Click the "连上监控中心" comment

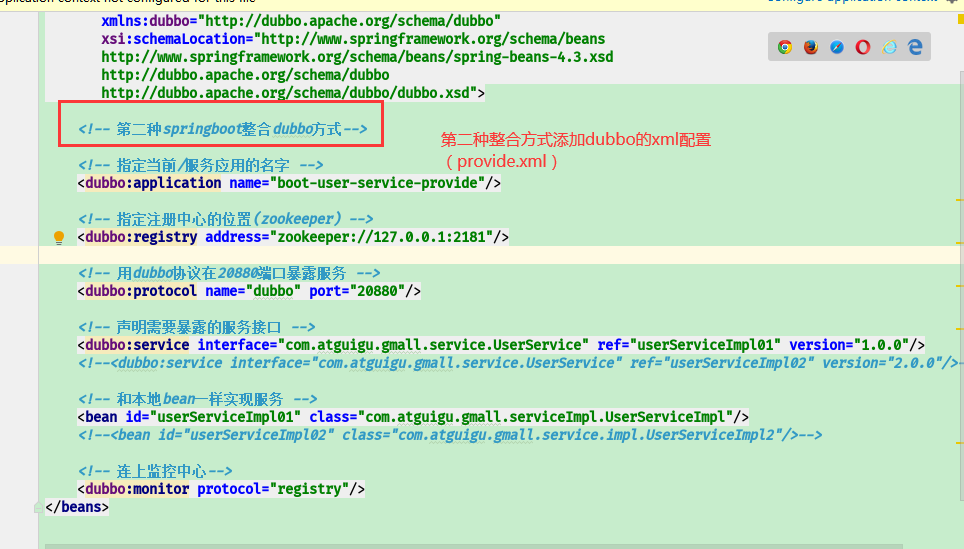pos(155,471)
